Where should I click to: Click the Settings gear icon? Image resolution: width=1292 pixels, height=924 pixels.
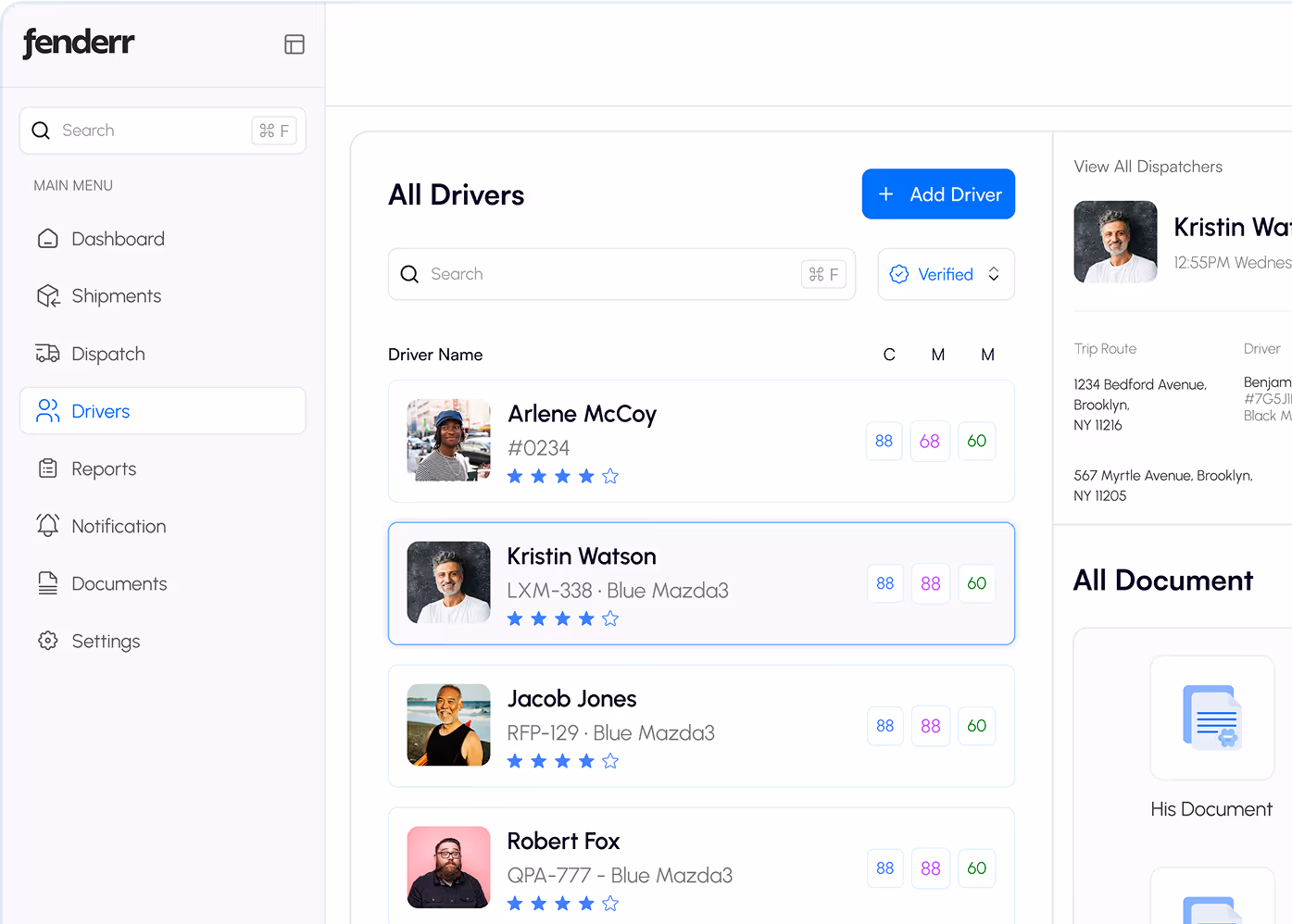coord(48,641)
